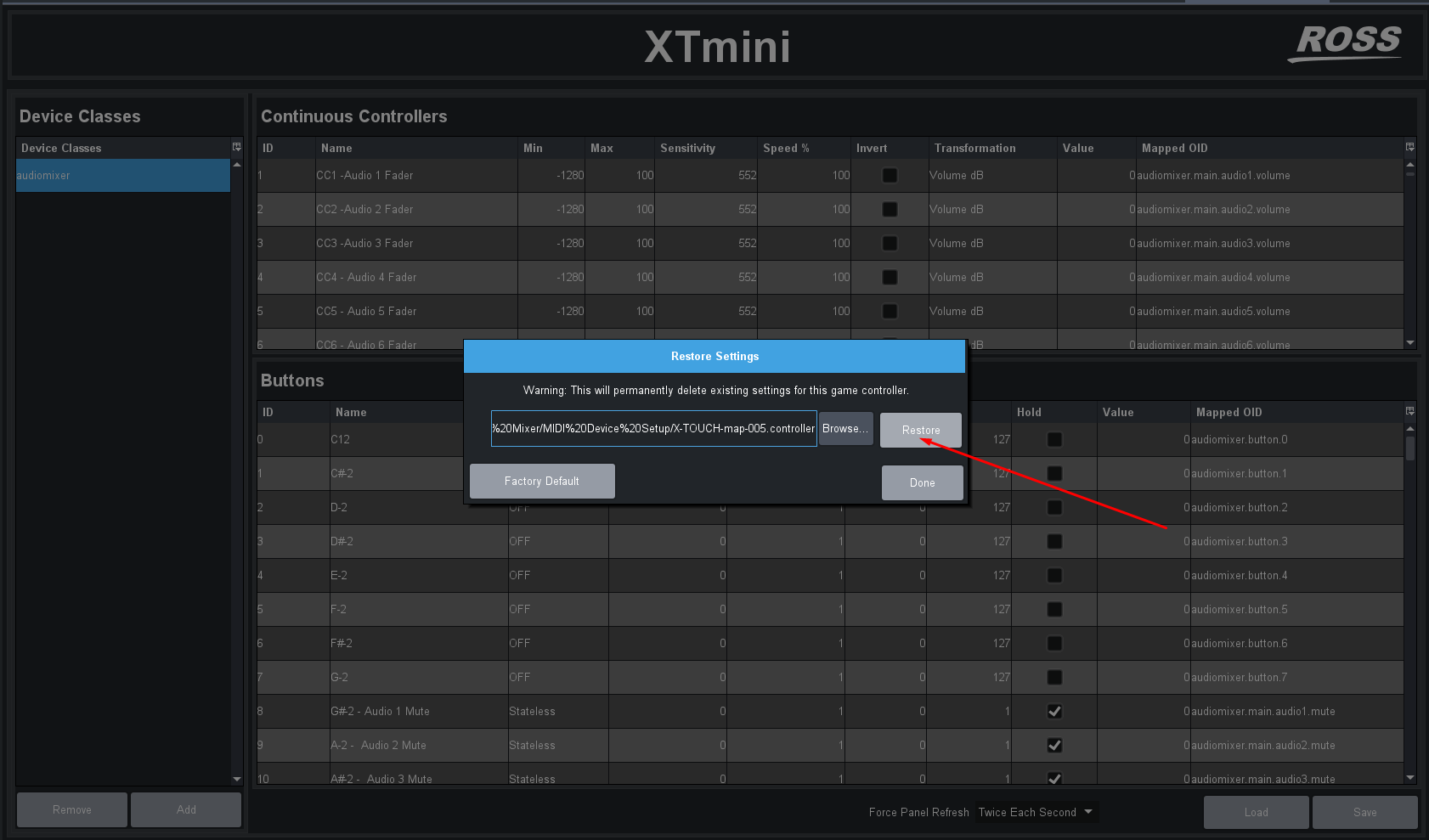Select the 'F#2' button name cell
1429x840 pixels.
pyautogui.click(x=417, y=643)
